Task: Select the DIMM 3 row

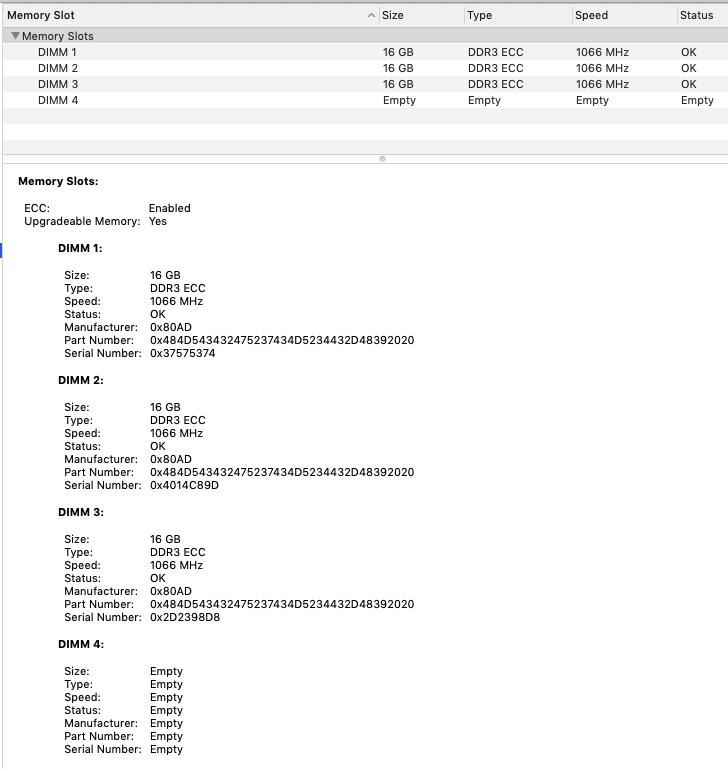Action: [x=365, y=84]
